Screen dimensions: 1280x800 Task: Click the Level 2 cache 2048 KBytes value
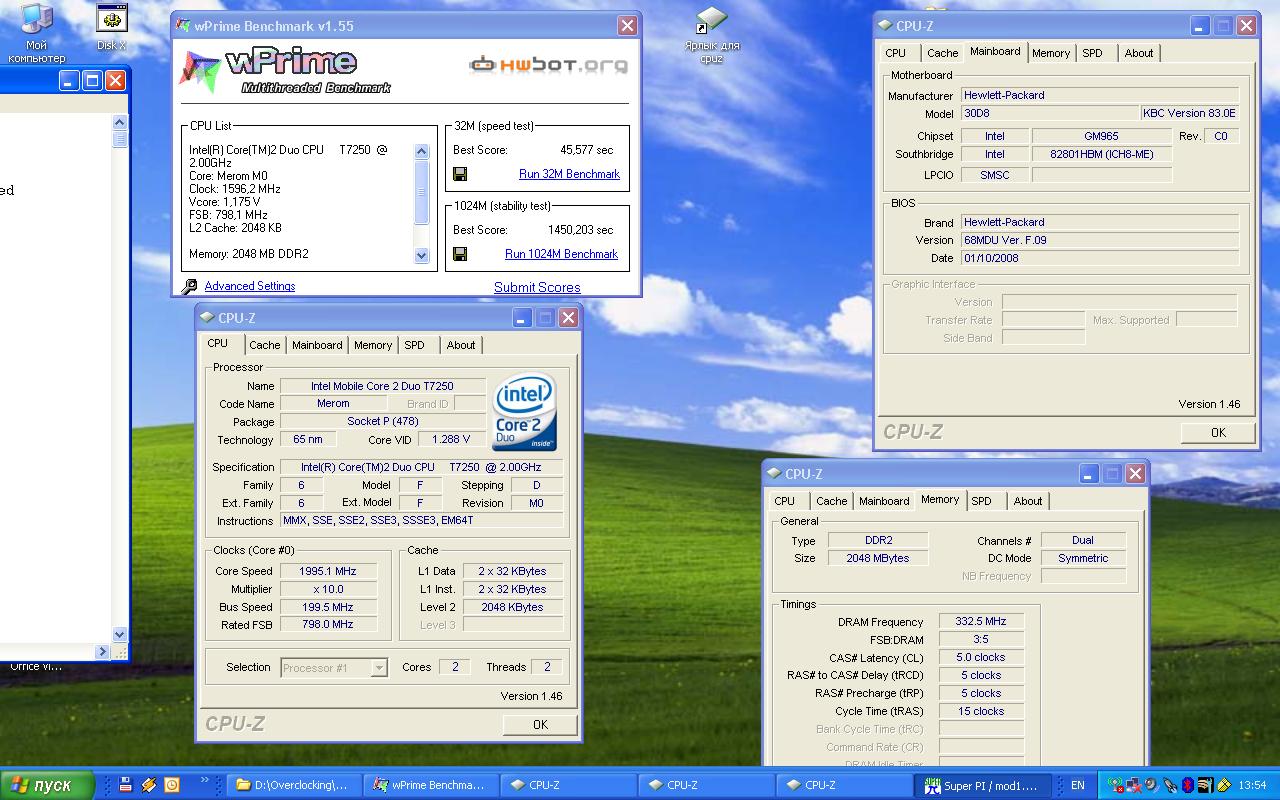click(512, 607)
